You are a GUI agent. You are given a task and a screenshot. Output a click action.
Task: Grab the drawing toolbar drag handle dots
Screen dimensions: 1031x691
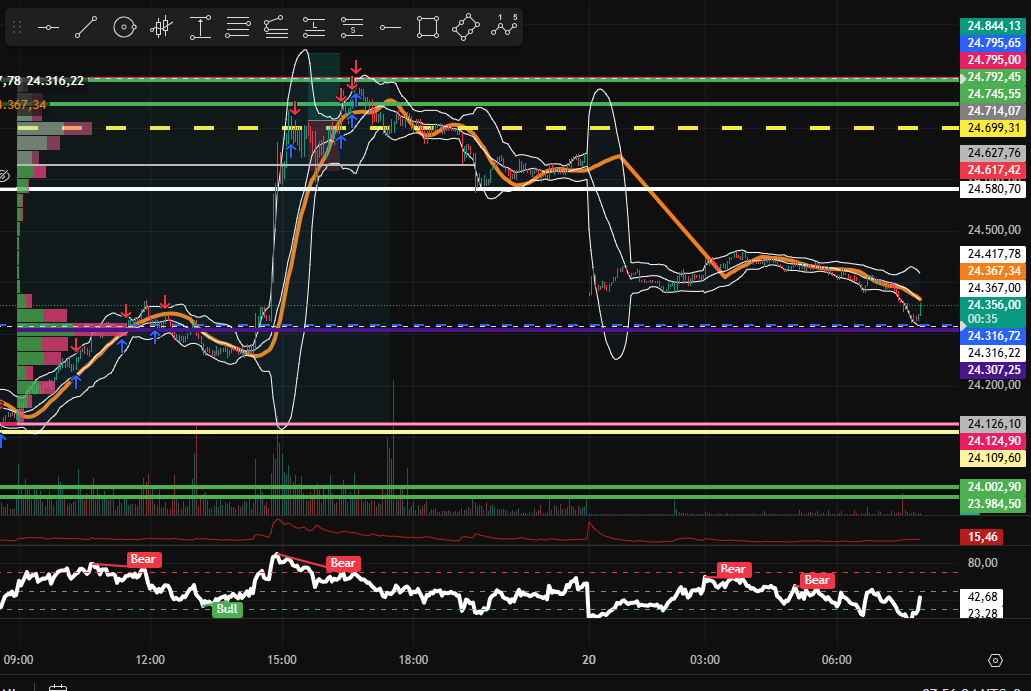(x=16, y=27)
